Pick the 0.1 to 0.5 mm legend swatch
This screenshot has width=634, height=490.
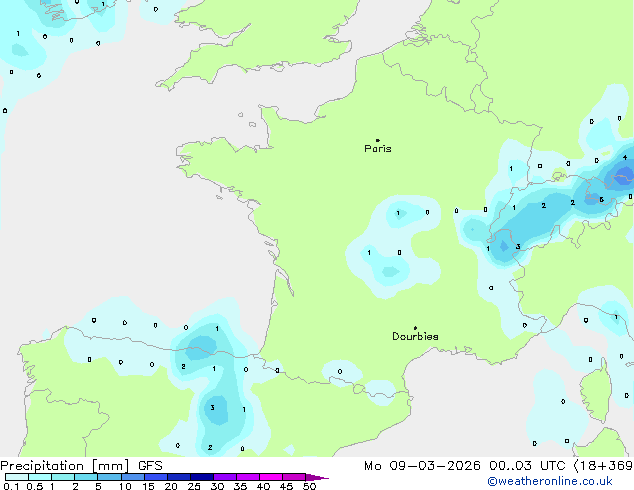pos(17,477)
